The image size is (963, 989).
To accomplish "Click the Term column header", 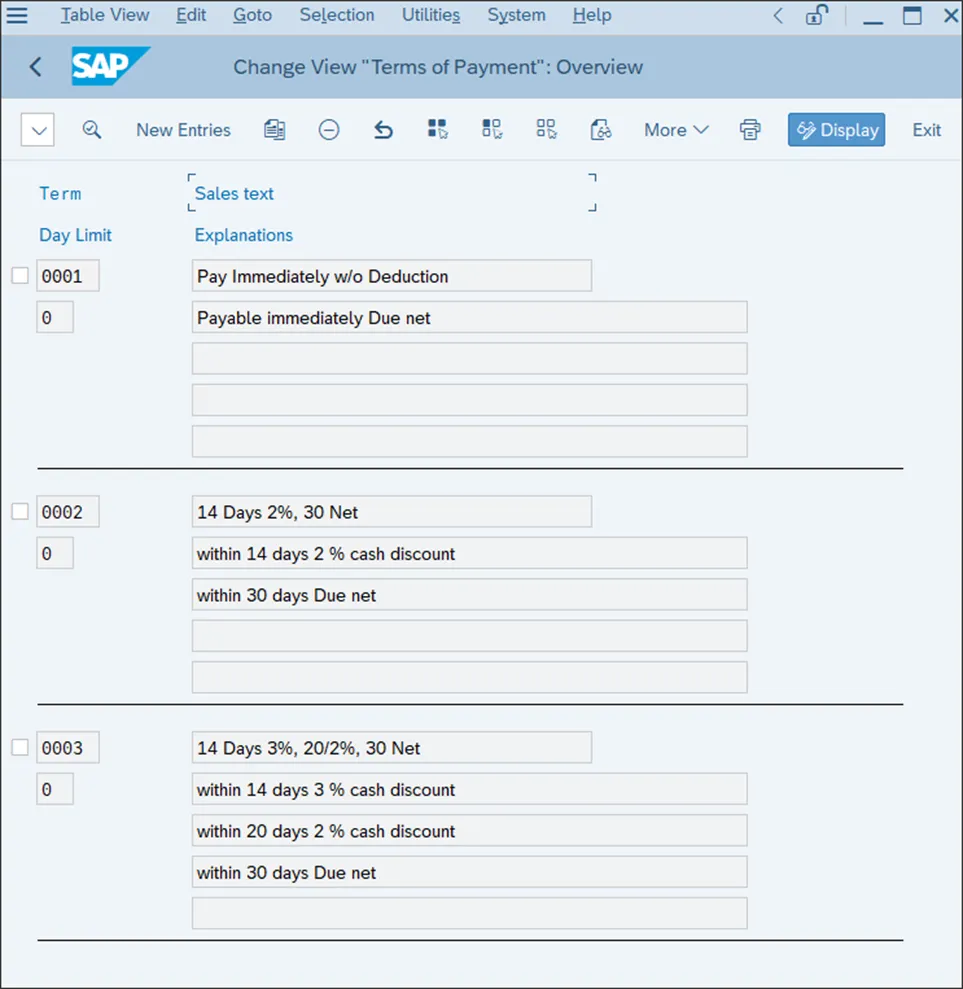I will click(61, 194).
